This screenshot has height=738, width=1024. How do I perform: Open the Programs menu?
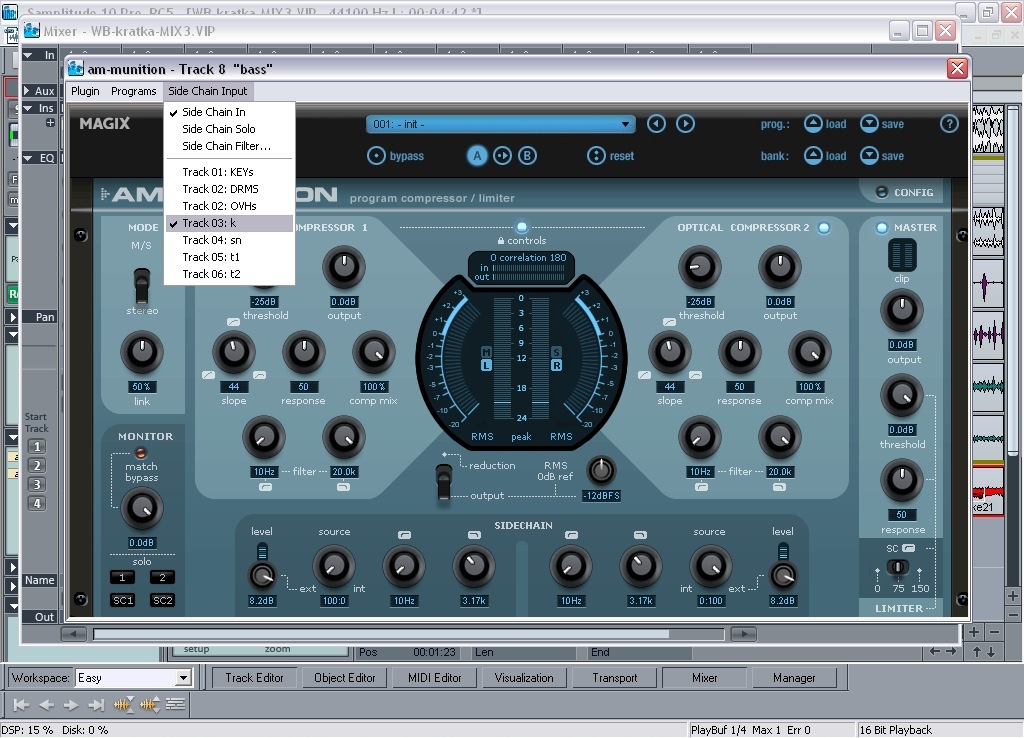coord(133,91)
